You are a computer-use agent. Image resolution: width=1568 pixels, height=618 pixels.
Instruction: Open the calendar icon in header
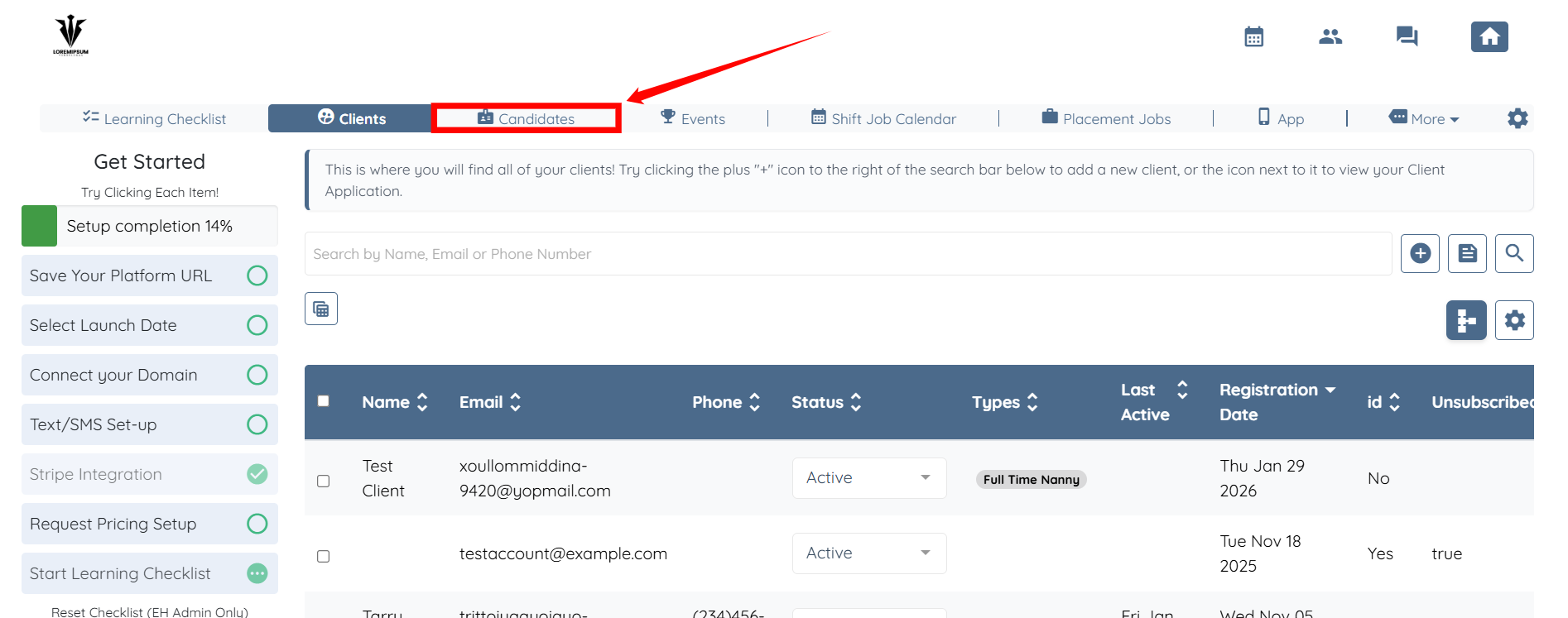1253,36
